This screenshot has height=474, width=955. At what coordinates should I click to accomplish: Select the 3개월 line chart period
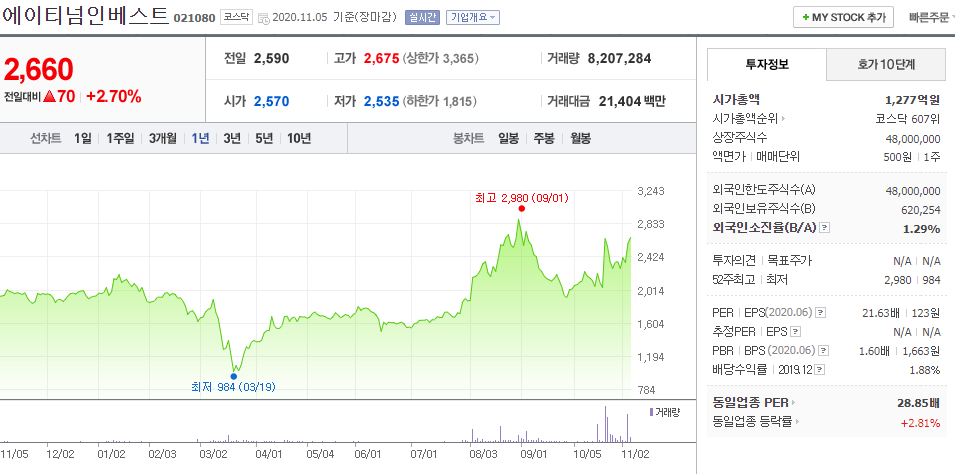(163, 138)
